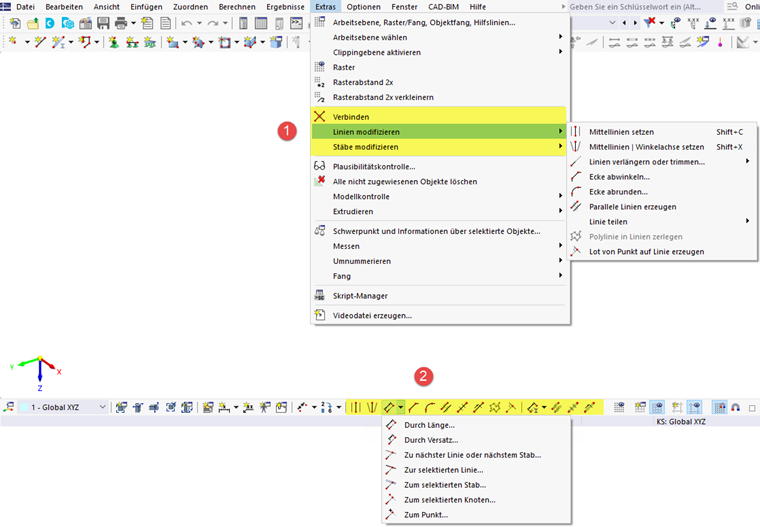Click the extend line by length toolbar icon
This screenshot has width=760, height=527.
point(389,407)
